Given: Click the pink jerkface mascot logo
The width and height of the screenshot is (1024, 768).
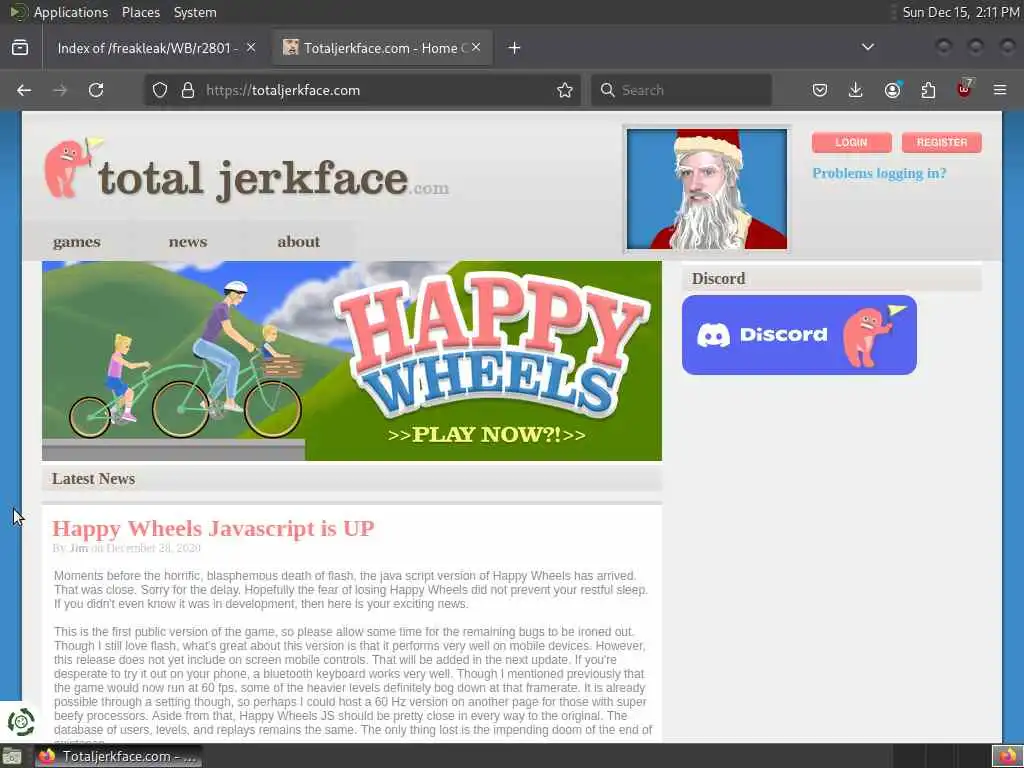Looking at the screenshot, I should pos(72,167).
